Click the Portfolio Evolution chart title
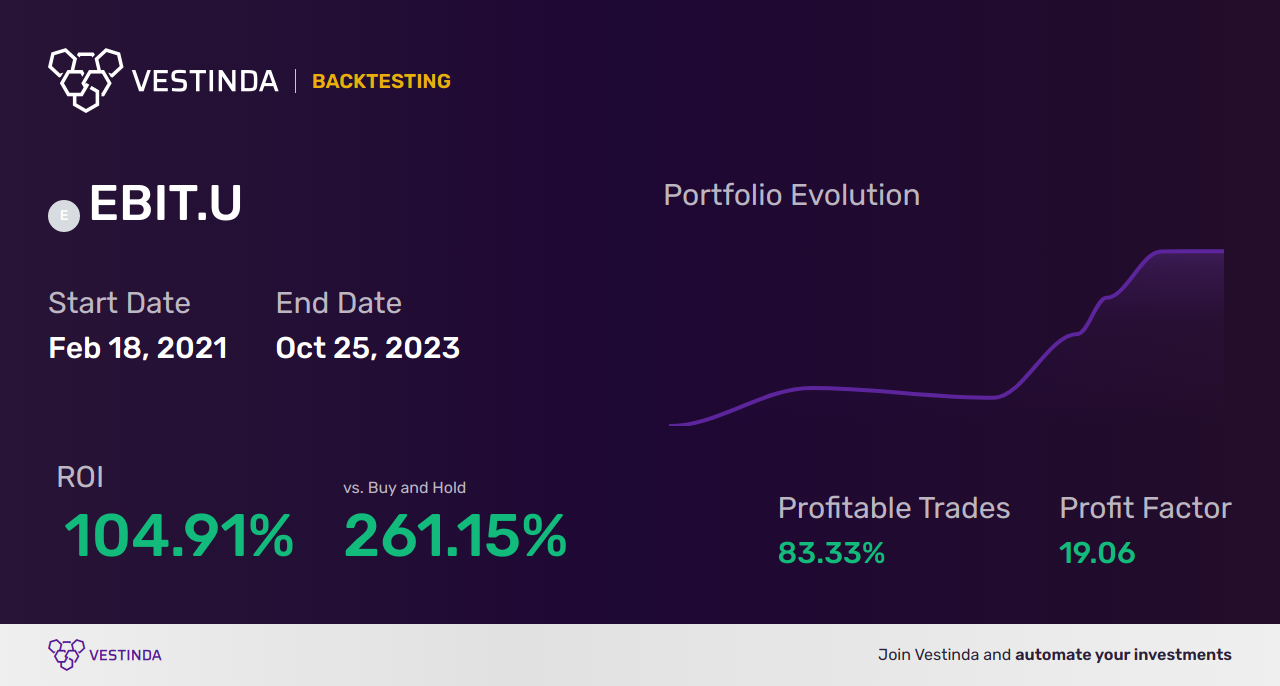This screenshot has height=686, width=1280. [x=791, y=195]
